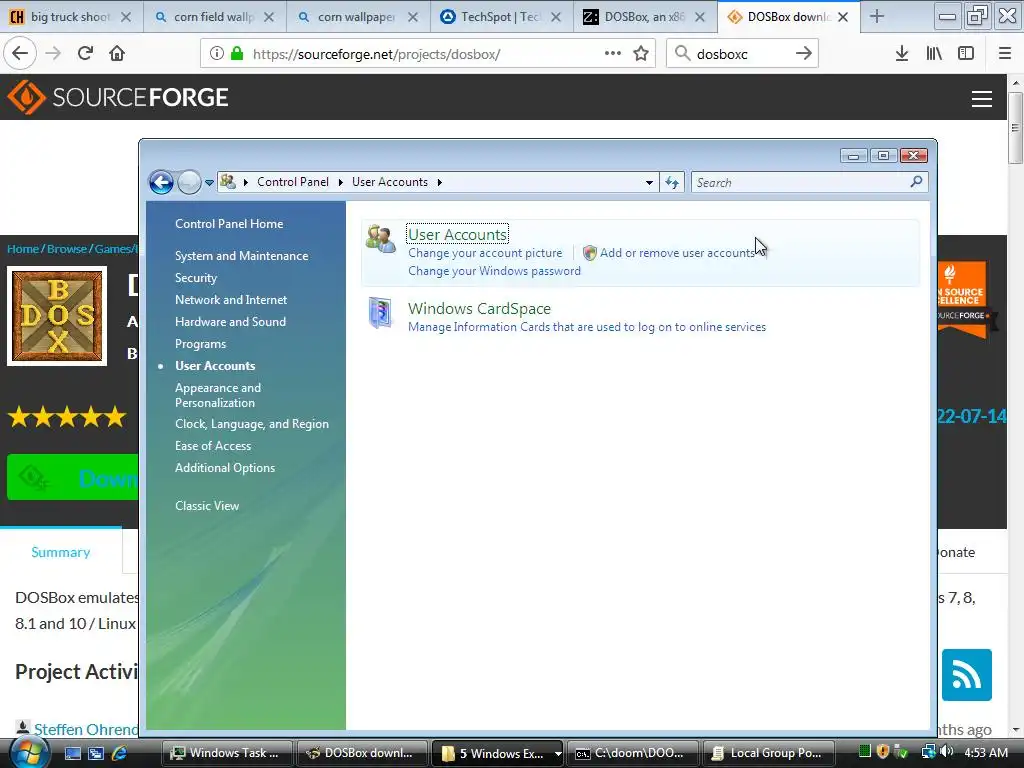This screenshot has width=1024, height=768.
Task: Expand the Control Panel breadcrumb arrow
Action: (246, 182)
